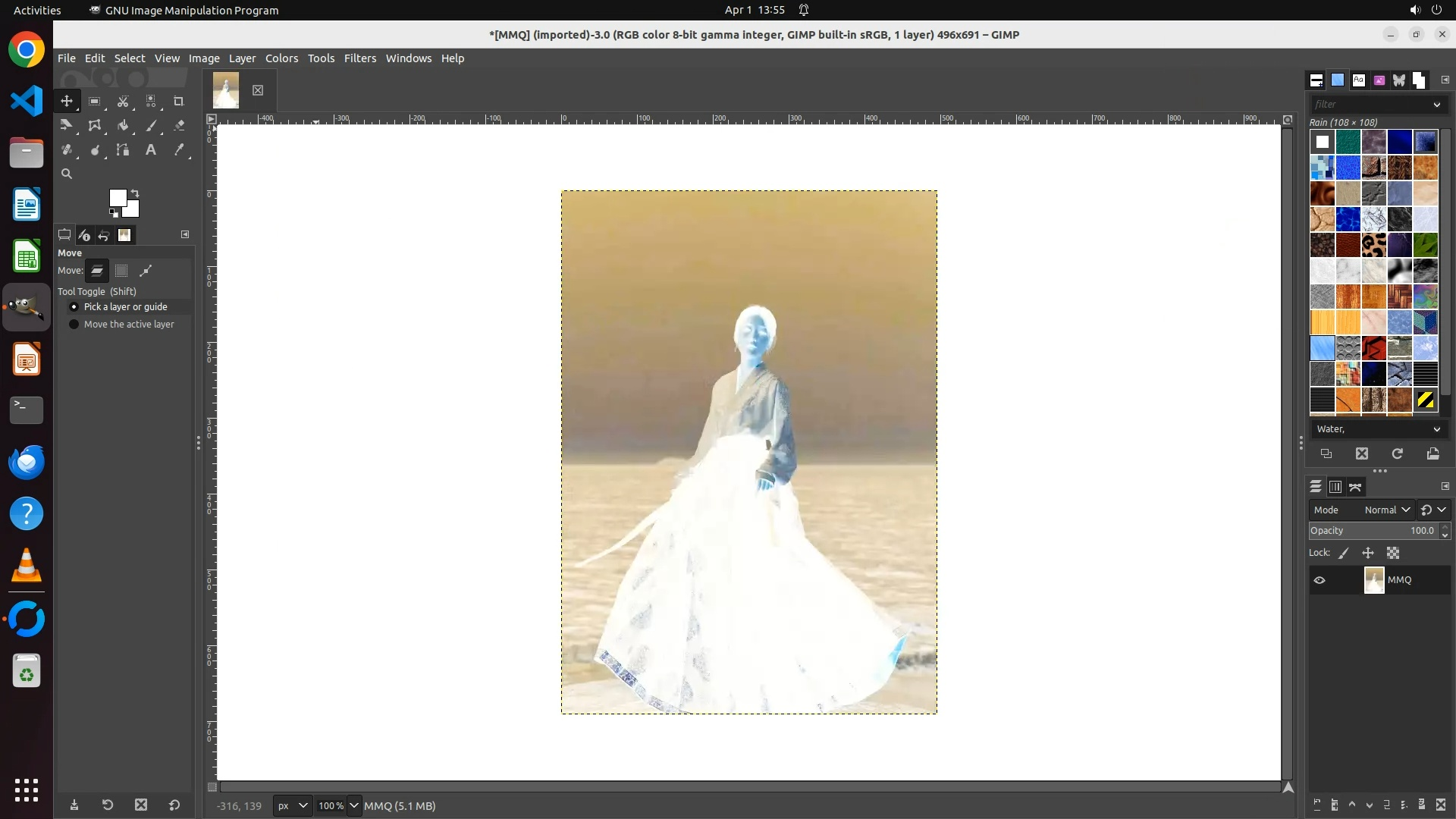Select the Crop tool

pyautogui.click(x=179, y=101)
